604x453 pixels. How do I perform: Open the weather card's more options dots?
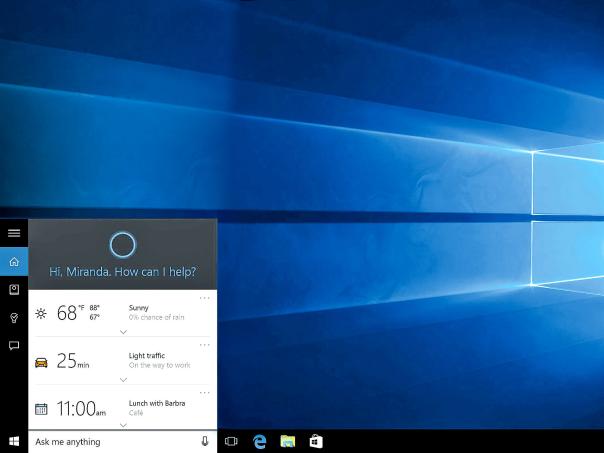coord(205,298)
